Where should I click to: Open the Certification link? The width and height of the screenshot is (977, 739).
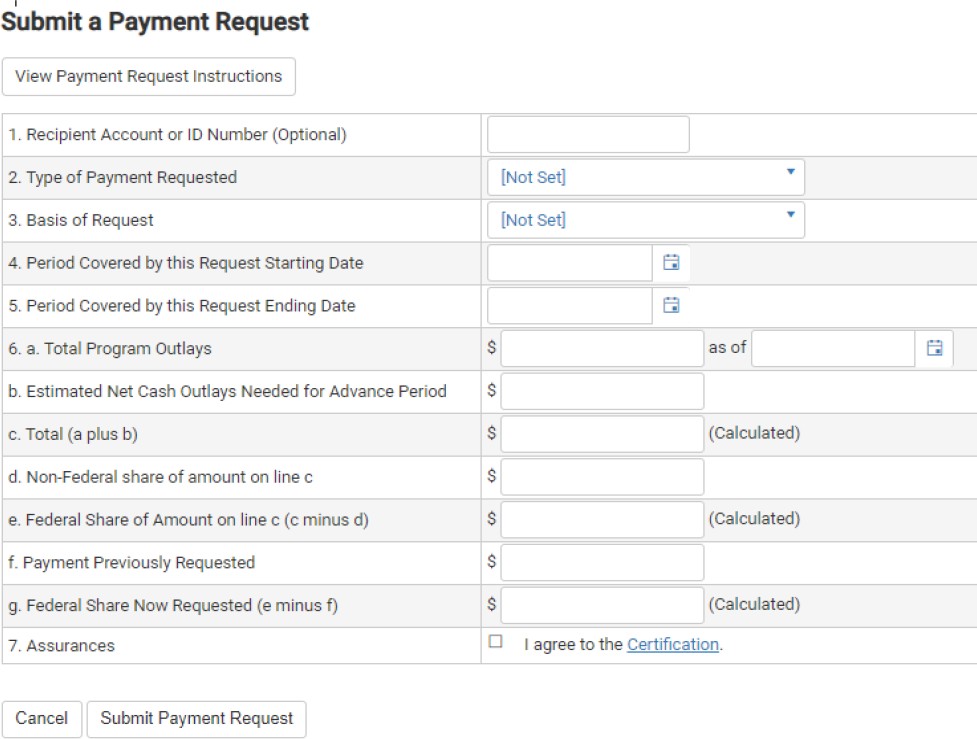(672, 645)
